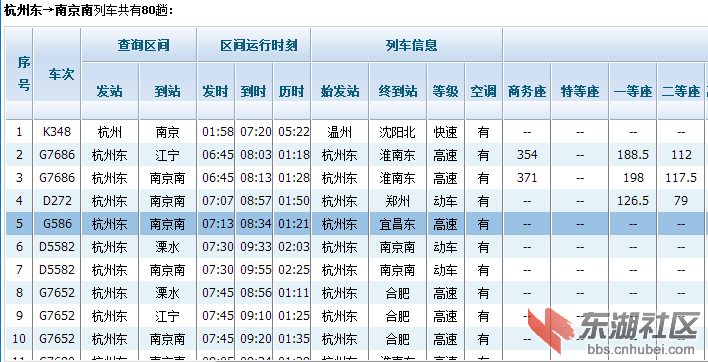Open highlighted train G586
Image resolution: width=708 pixels, height=362 pixels.
(57, 224)
